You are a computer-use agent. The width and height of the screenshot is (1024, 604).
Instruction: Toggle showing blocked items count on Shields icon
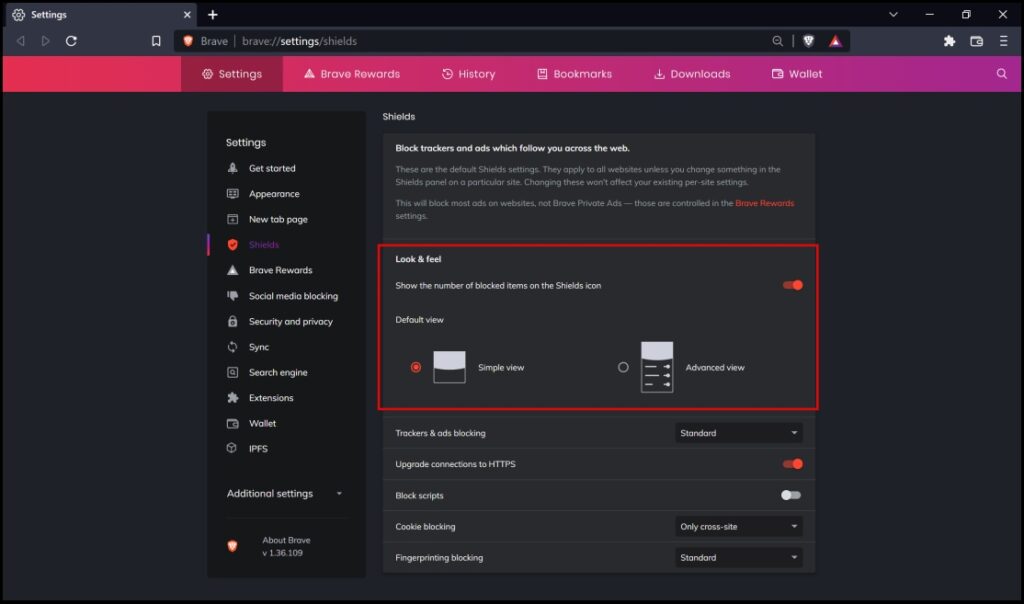pos(793,285)
